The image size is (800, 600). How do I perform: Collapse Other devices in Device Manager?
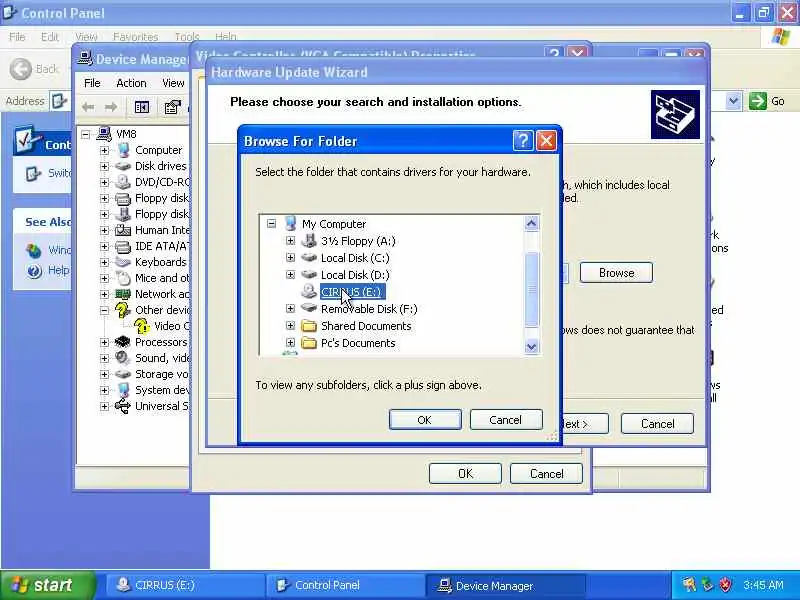105,310
